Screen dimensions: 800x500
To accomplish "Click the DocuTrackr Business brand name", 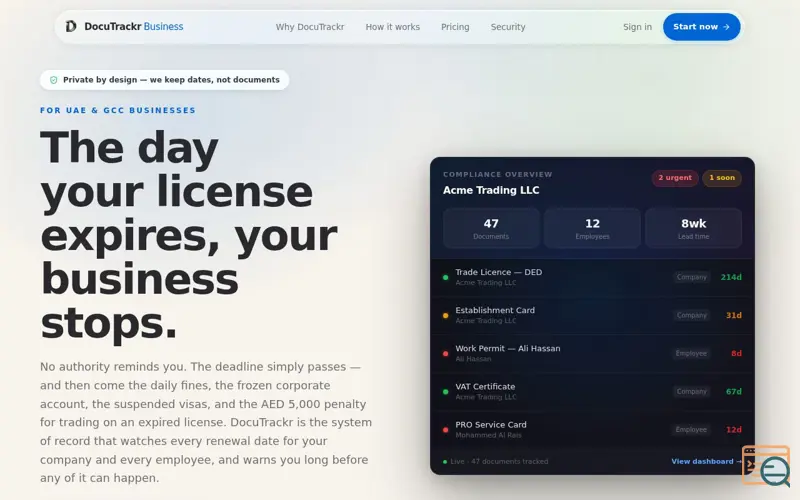I will click(x=134, y=27).
